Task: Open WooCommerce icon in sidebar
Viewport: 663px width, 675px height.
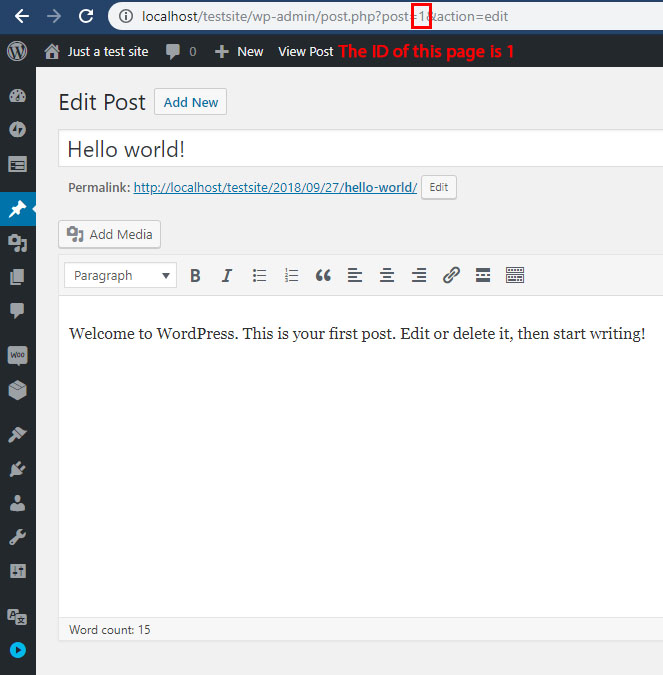Action: pos(18,356)
